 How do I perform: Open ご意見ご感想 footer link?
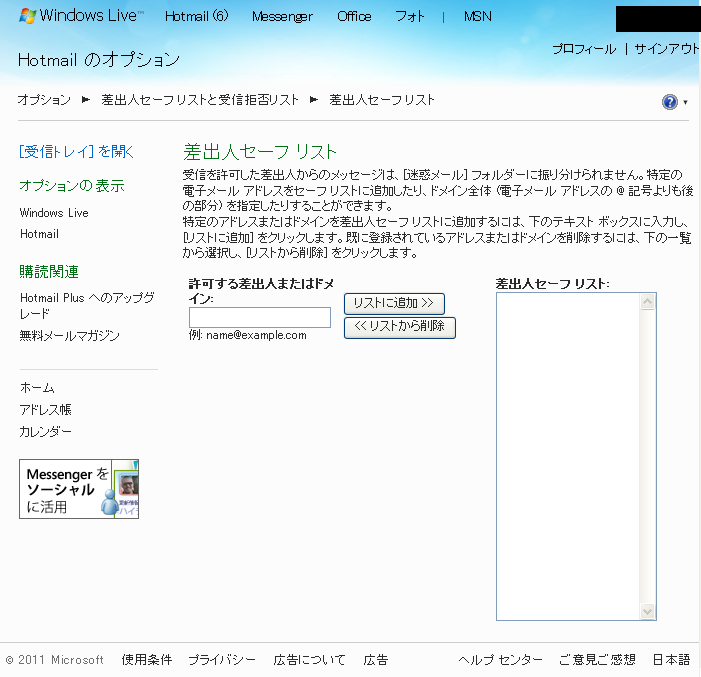[597, 660]
